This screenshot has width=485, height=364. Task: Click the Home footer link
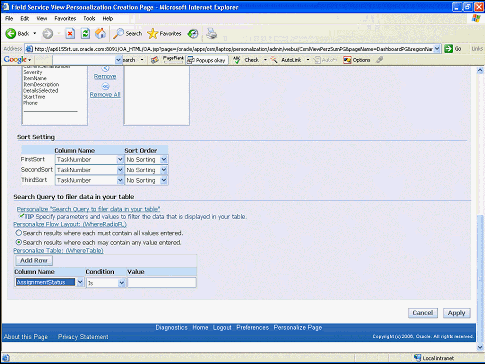[200, 327]
